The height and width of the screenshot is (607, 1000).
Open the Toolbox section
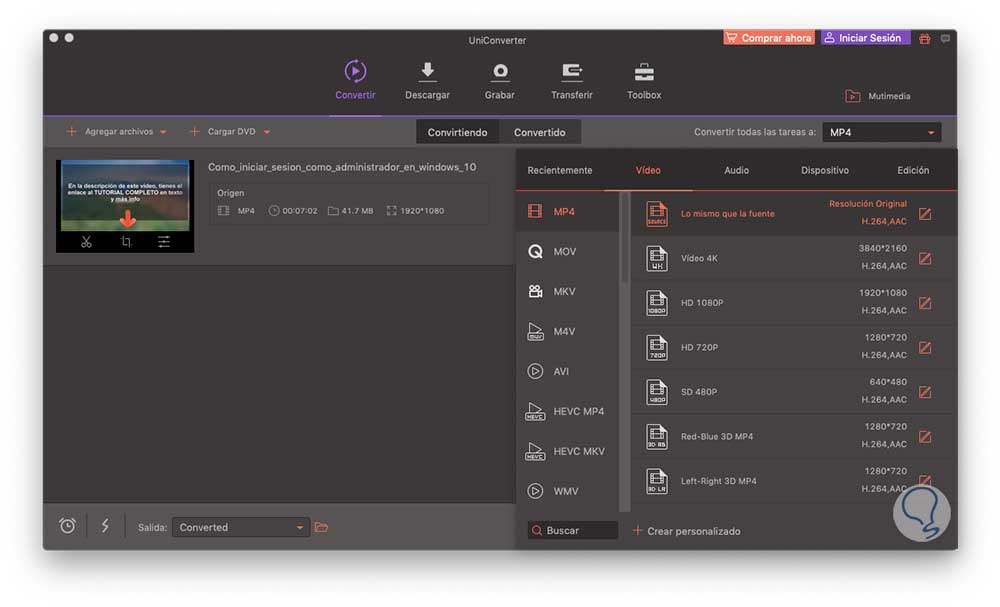(643, 80)
